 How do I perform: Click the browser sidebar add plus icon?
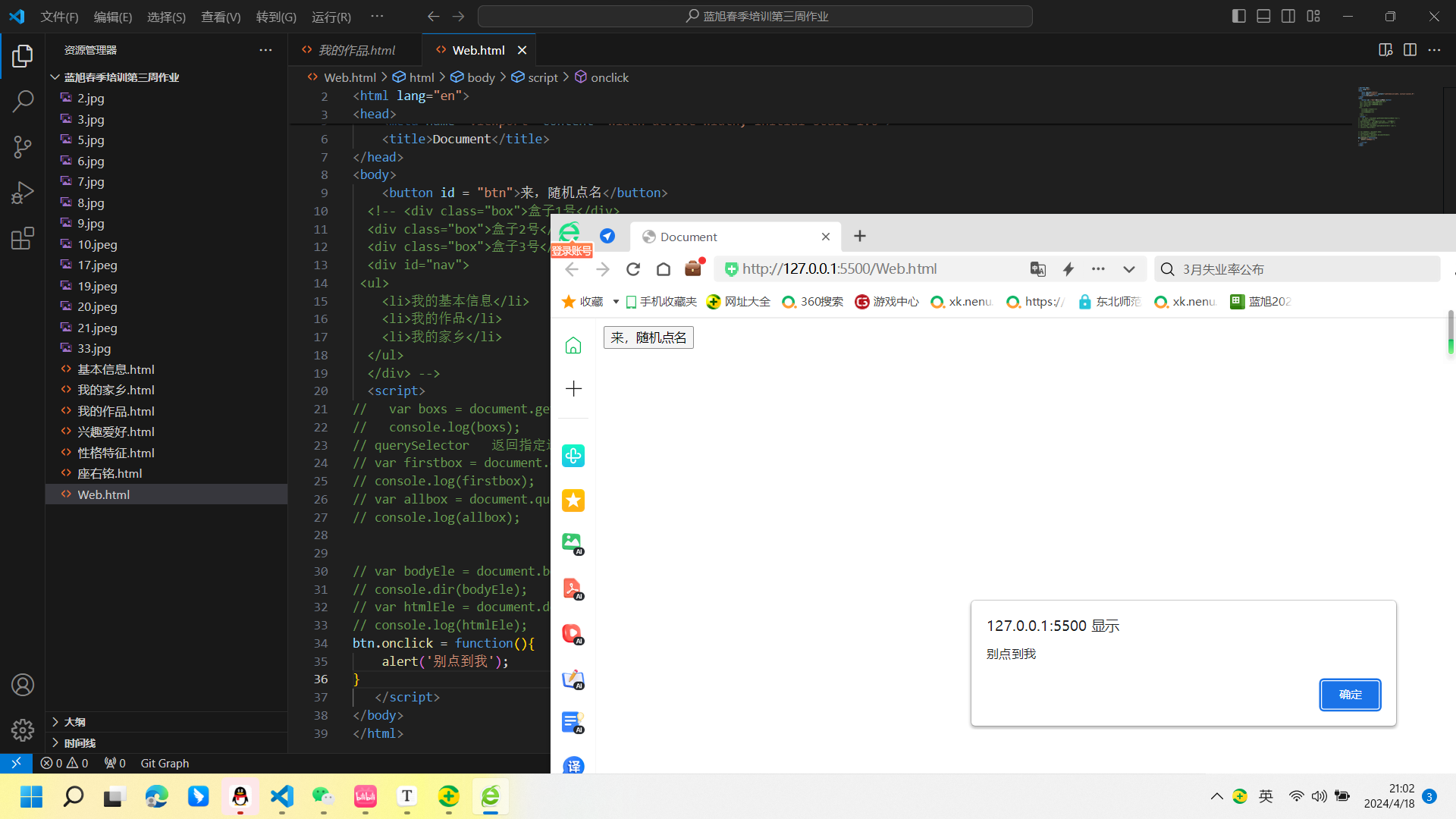point(573,389)
